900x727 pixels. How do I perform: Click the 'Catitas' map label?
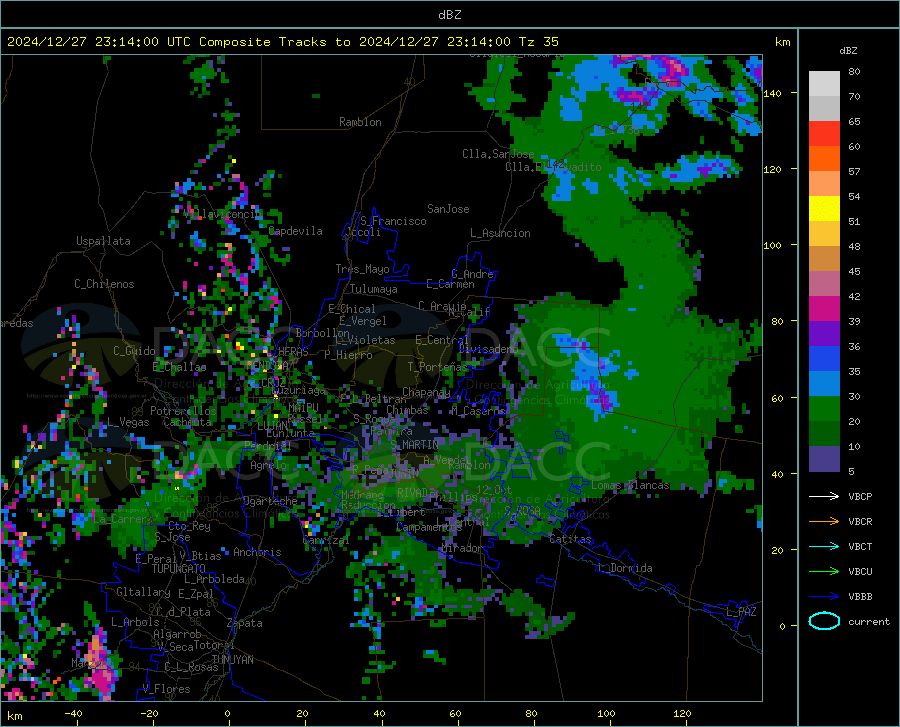coord(570,539)
